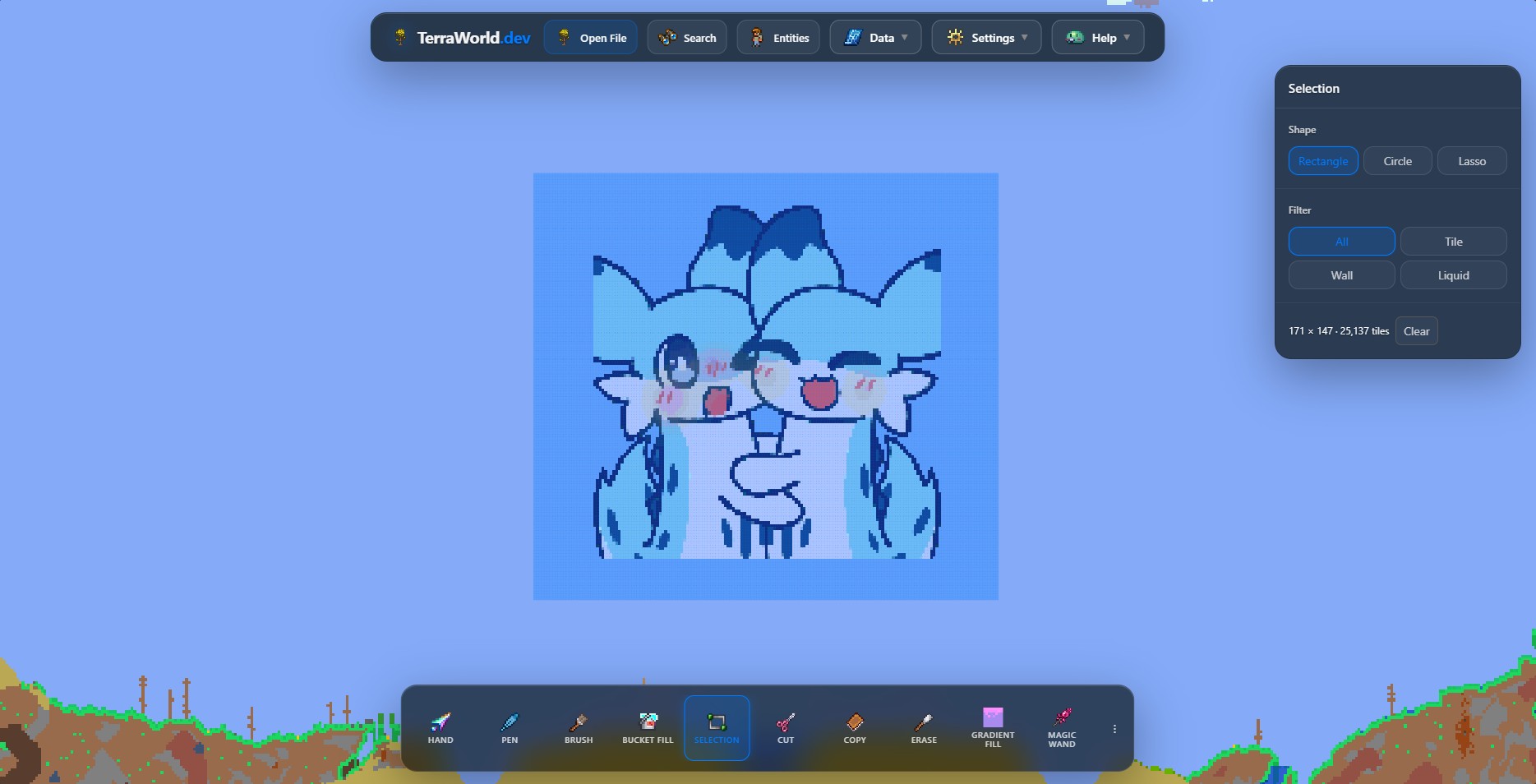The image size is (1536, 784).
Task: Open the toolbar's more options menu
Action: [x=1114, y=729]
